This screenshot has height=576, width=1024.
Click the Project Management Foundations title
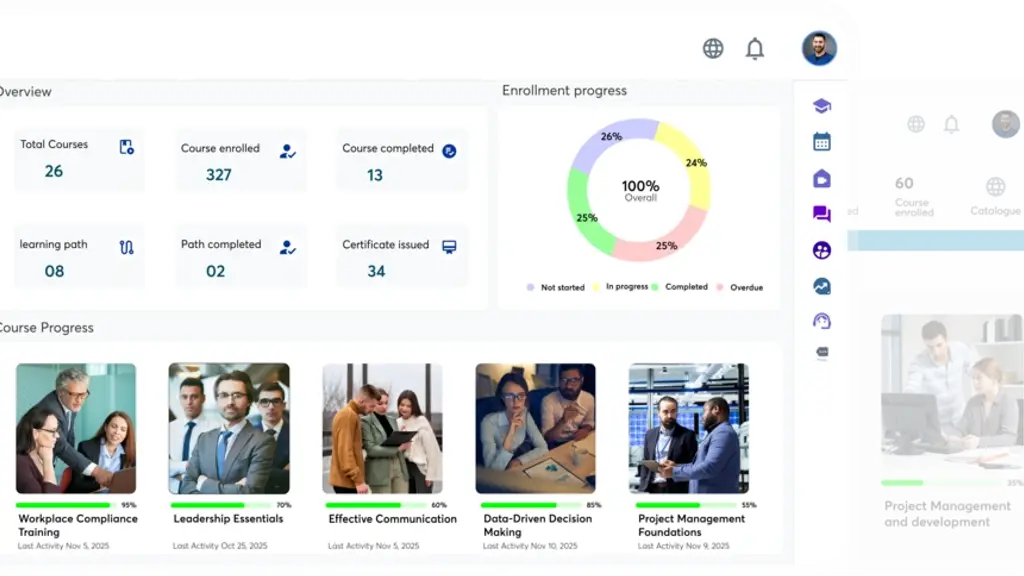[x=691, y=525]
